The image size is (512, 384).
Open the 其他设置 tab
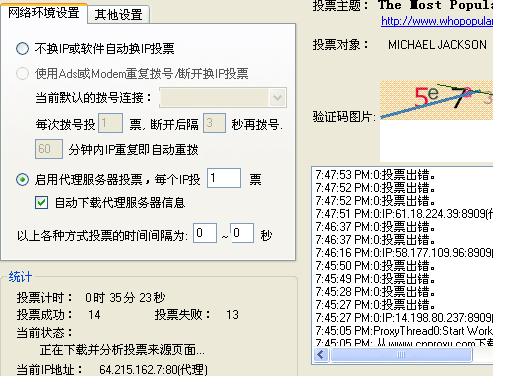118,15
